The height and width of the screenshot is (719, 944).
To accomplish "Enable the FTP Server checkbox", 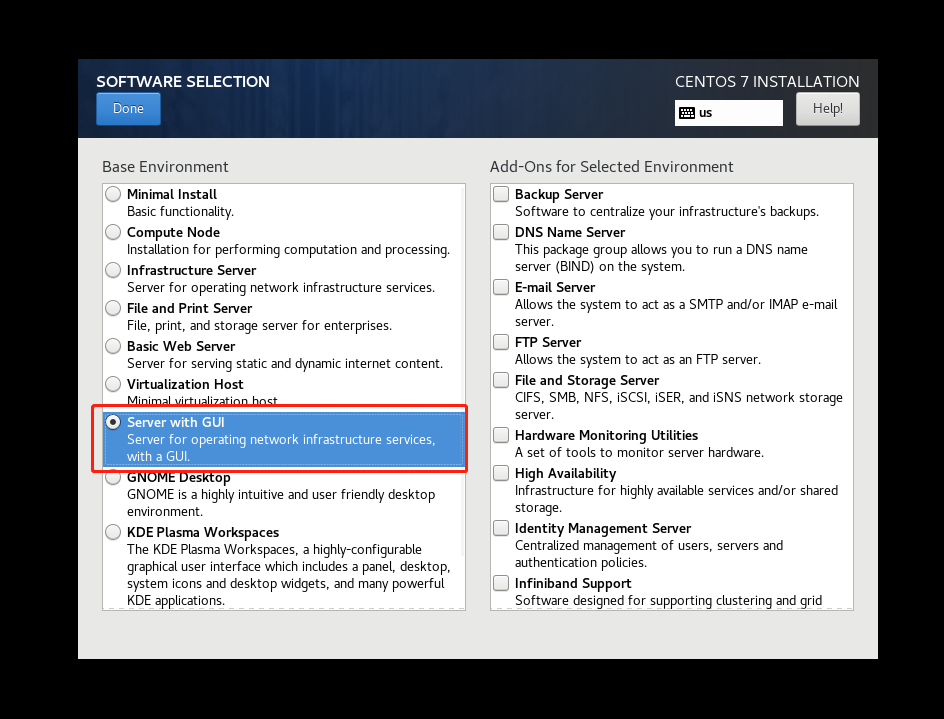I will 501,341.
